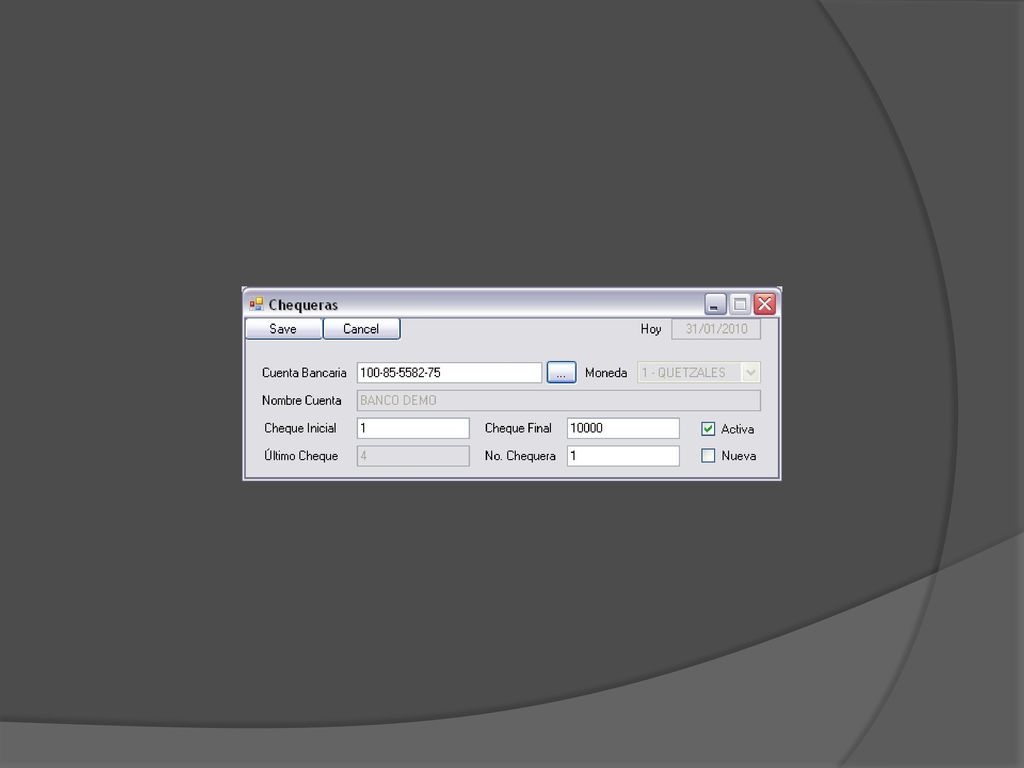This screenshot has height=768, width=1024.
Task: Click the Cuenta Bancaria label
Action: [x=304, y=373]
